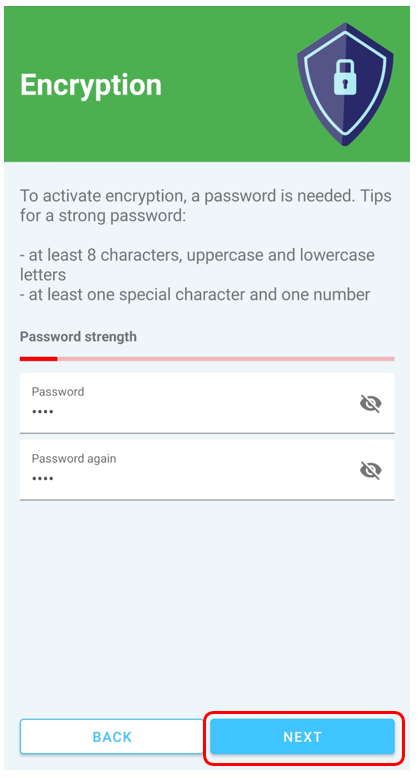The width and height of the screenshot is (418, 778).
Task: Click the 'Password strength' label
Action: click(78, 336)
